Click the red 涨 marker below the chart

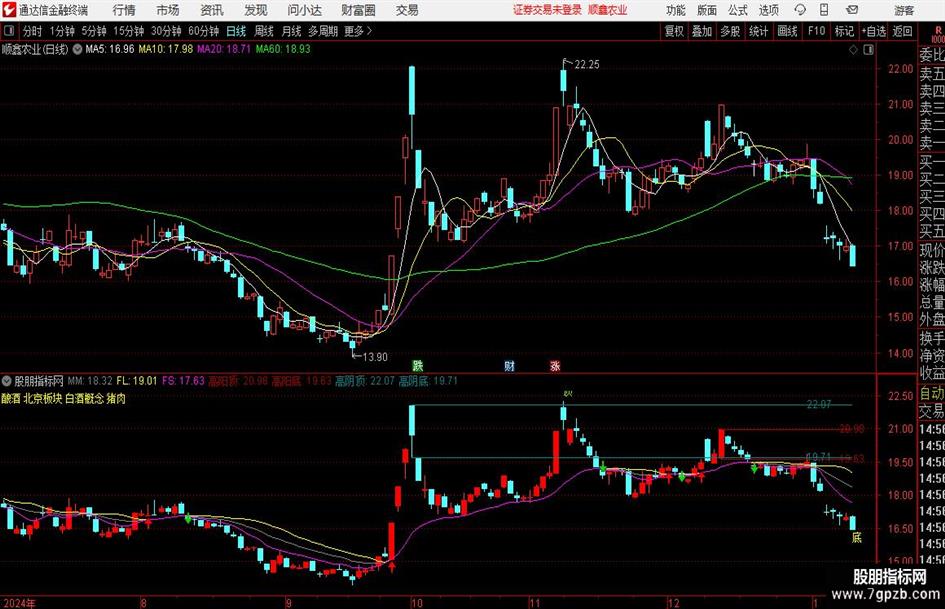(555, 365)
